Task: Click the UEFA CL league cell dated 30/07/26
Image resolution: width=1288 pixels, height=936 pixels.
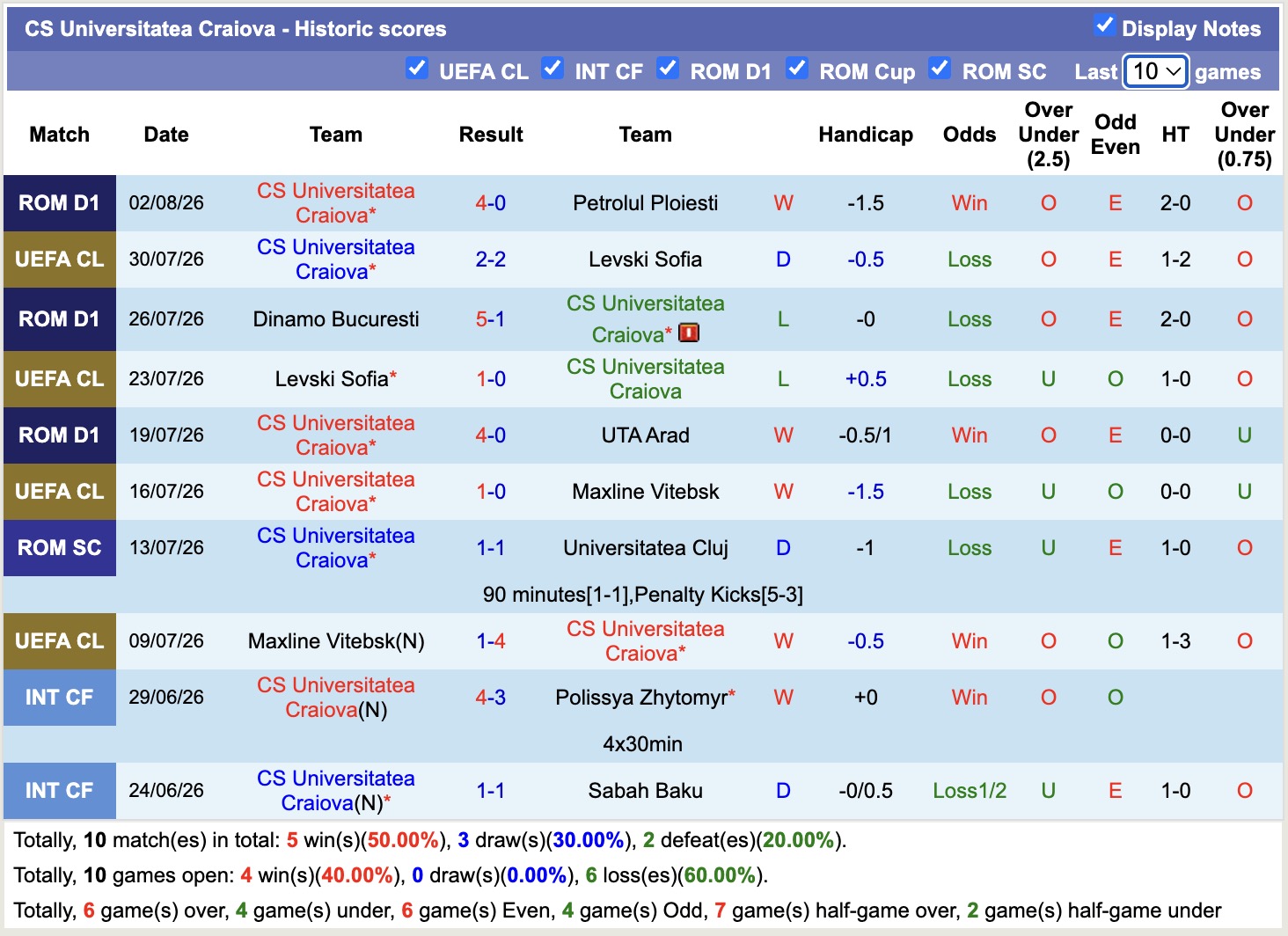Action: click(x=60, y=260)
